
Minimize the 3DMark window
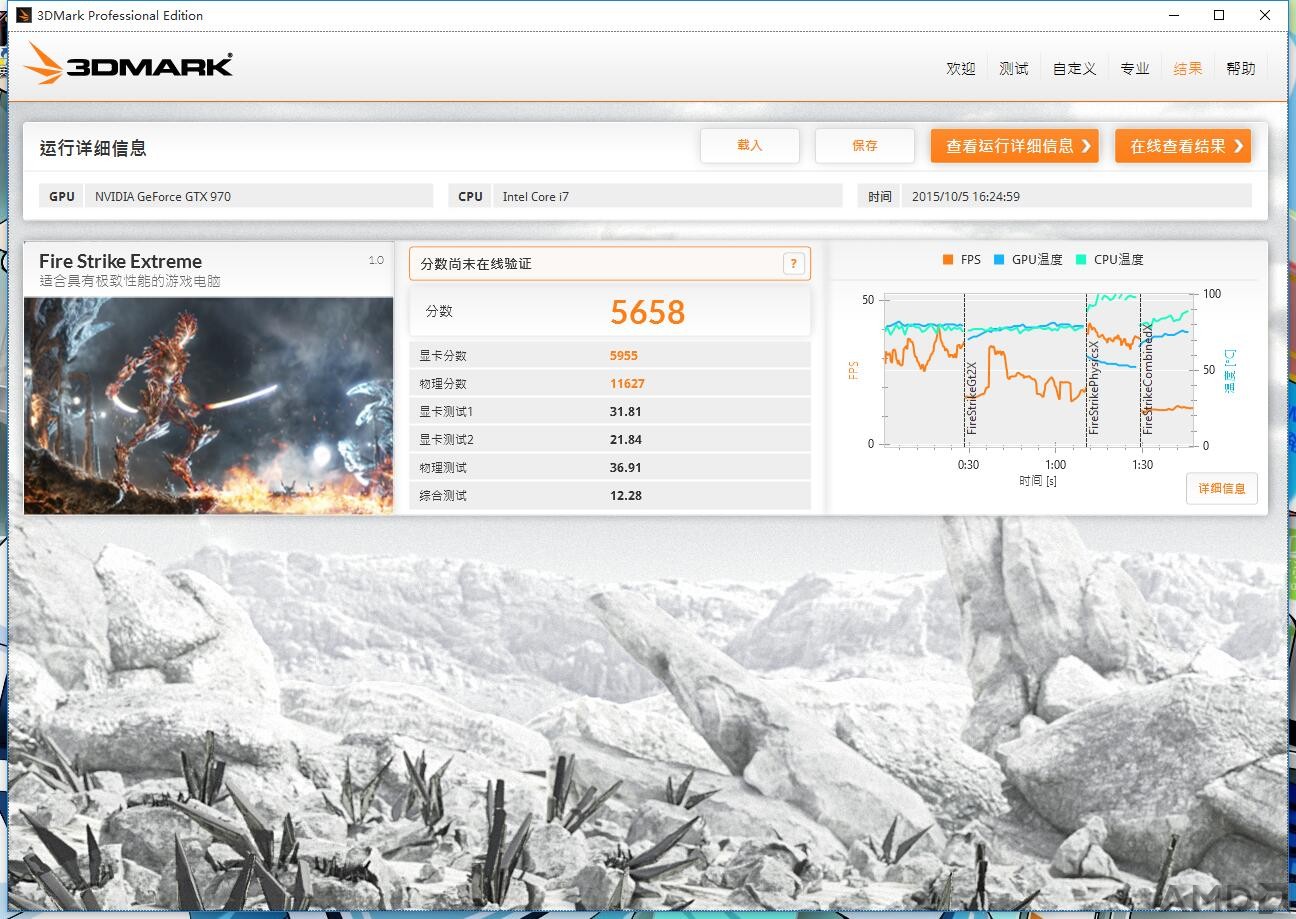pyautogui.click(x=1173, y=15)
